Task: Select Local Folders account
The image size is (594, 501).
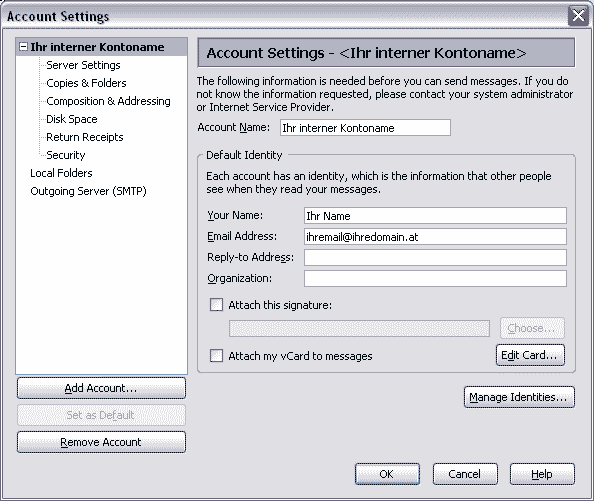Action: point(61,173)
